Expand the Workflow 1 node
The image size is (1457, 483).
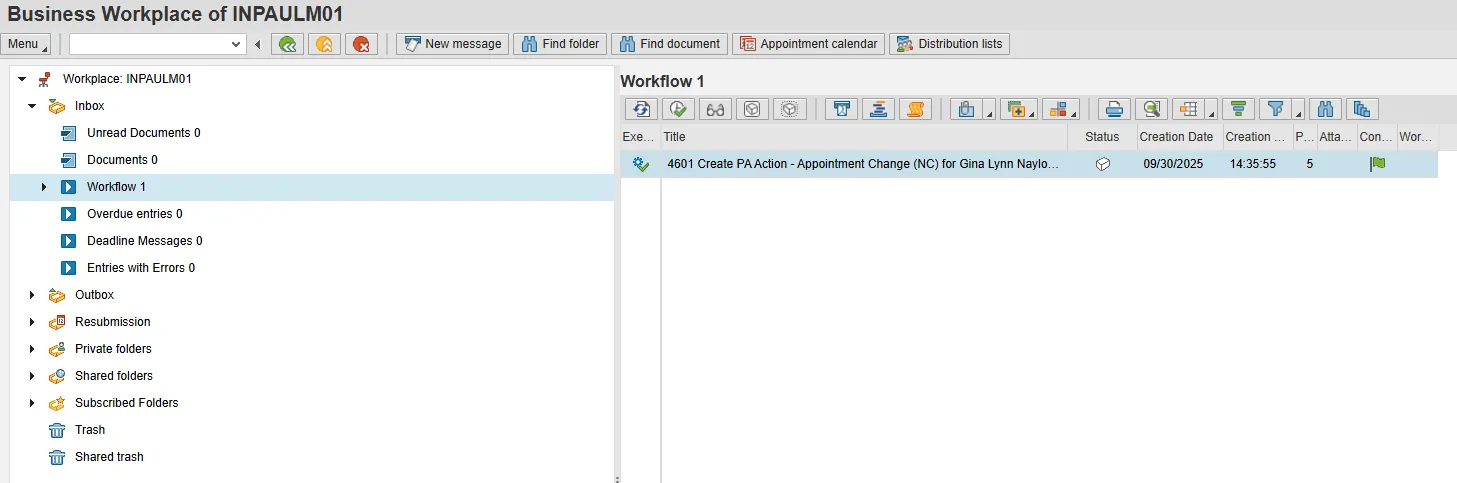click(x=44, y=187)
